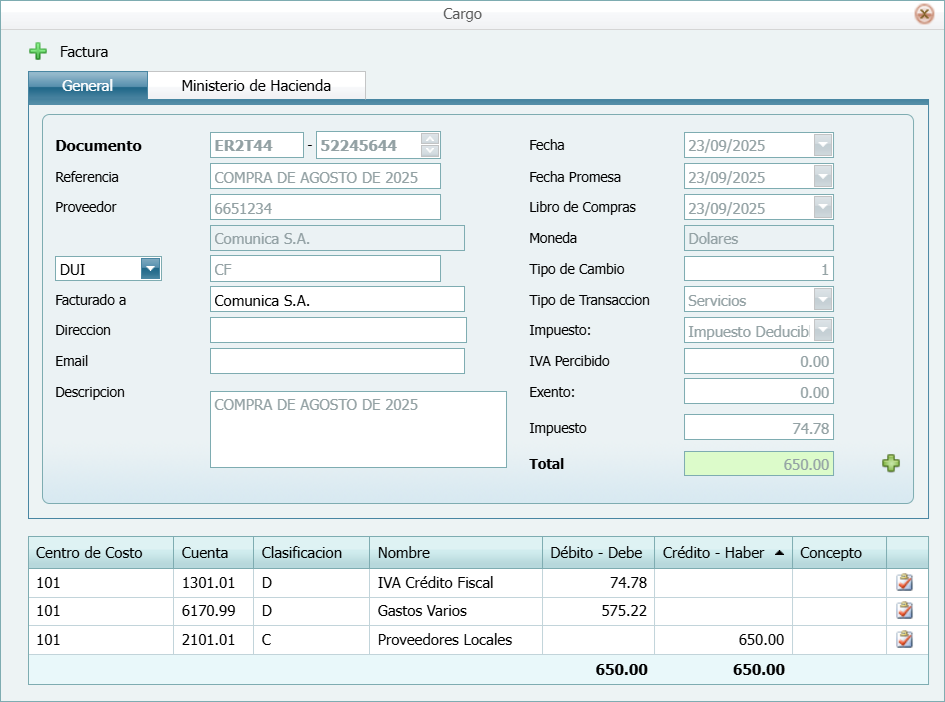
Task: Click the green Total amount field
Action: 758,464
